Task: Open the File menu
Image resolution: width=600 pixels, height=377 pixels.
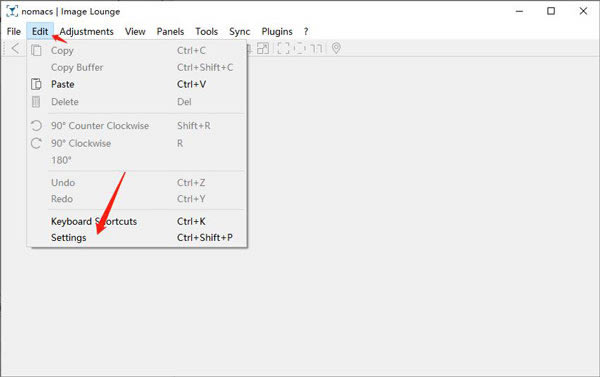Action: click(14, 31)
